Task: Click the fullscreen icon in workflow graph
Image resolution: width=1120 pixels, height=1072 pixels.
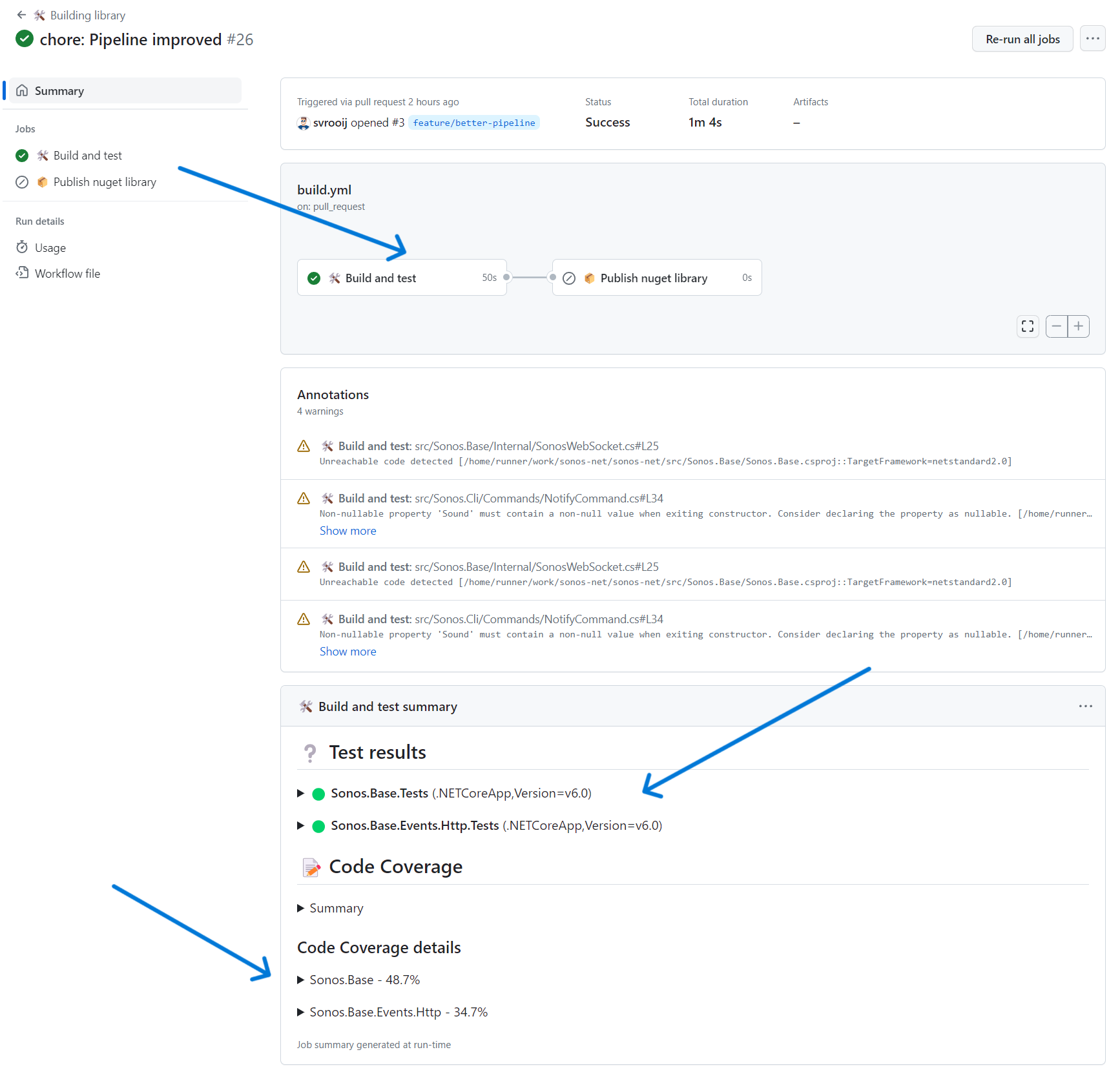Action: pos(1027,327)
